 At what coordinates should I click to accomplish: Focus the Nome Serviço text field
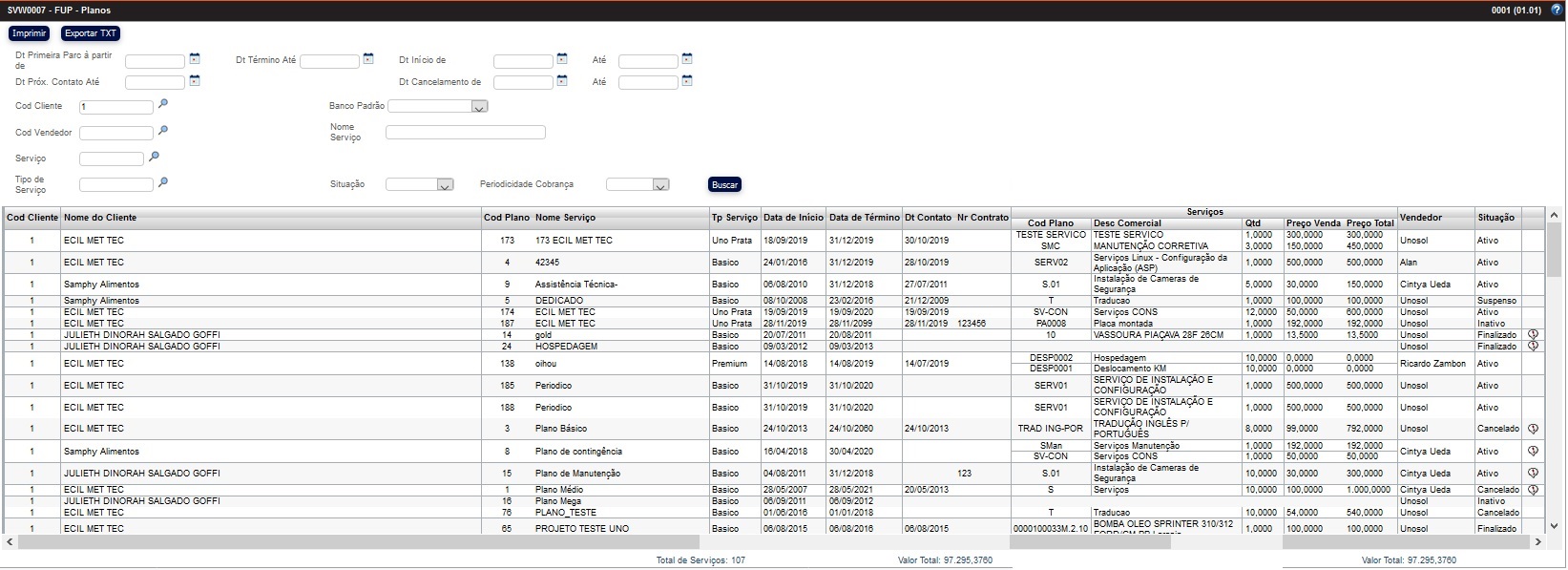tap(466, 133)
